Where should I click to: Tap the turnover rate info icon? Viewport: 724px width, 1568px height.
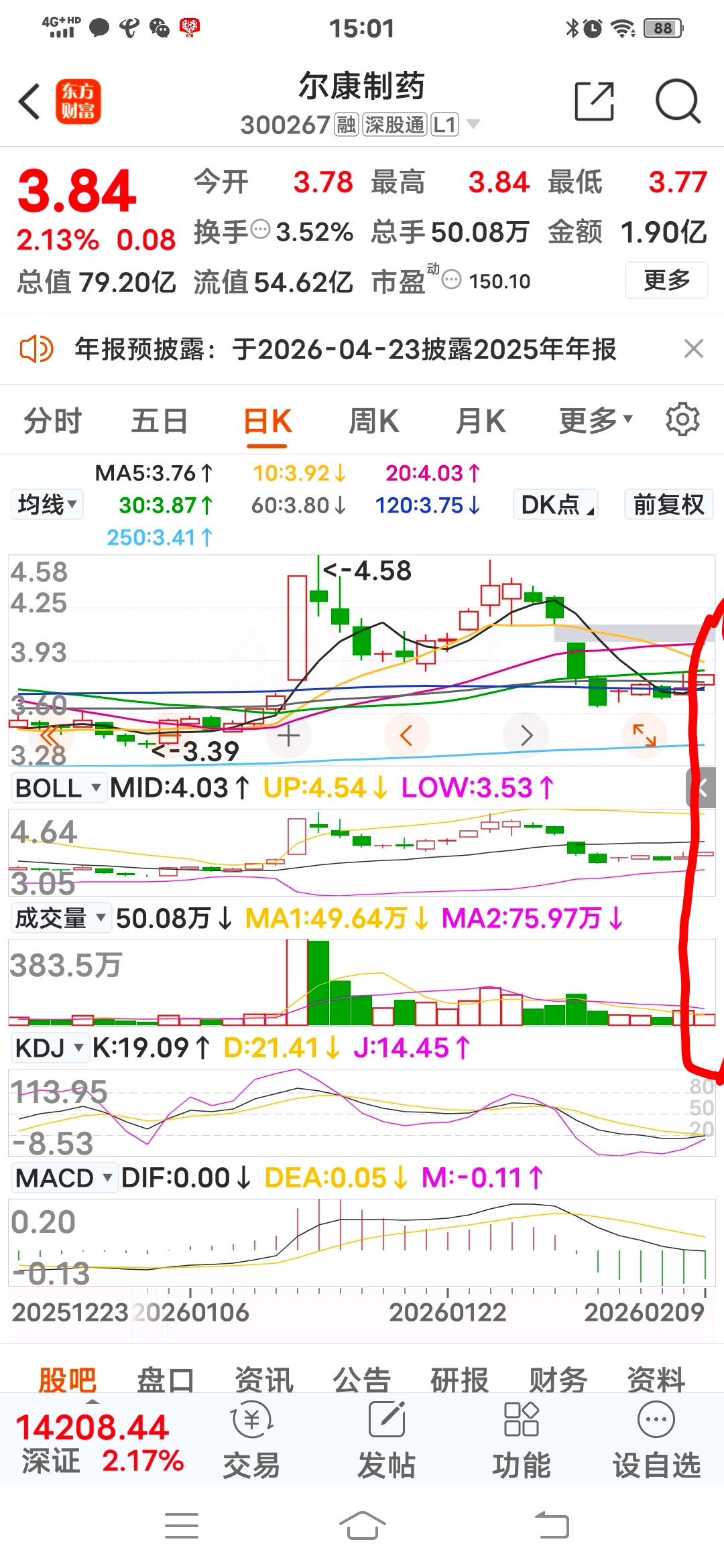(x=260, y=230)
